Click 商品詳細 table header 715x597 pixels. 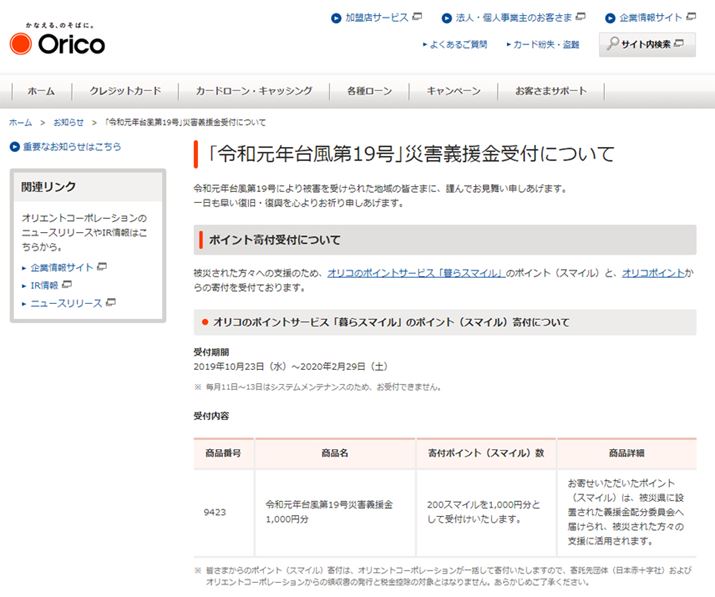click(x=627, y=453)
